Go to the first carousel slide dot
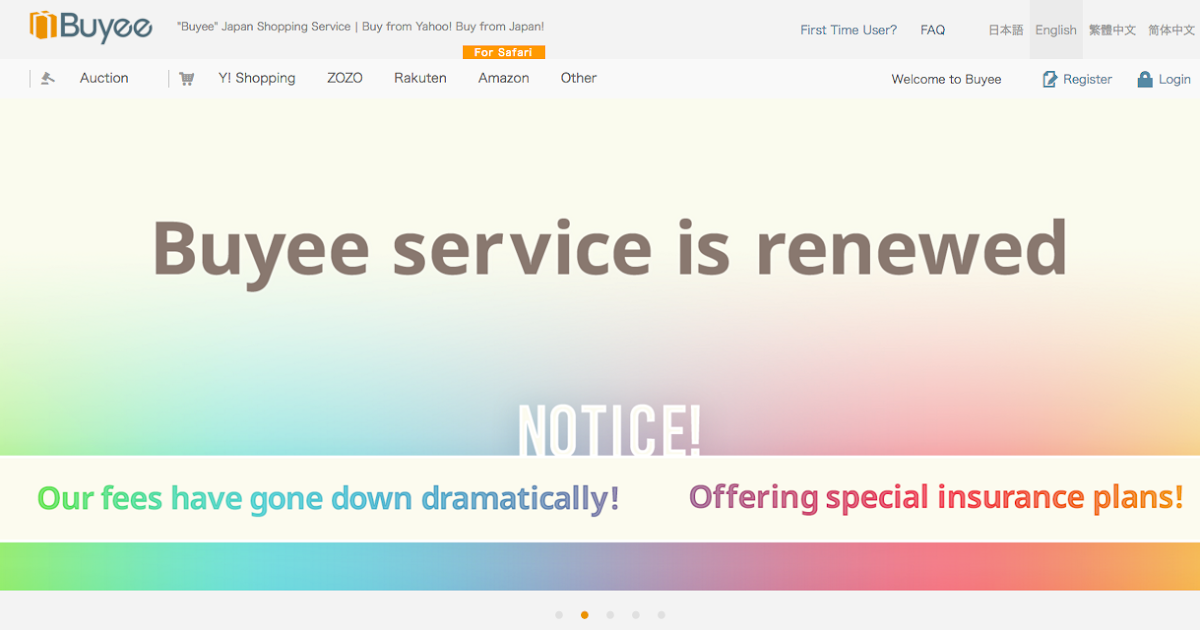Image resolution: width=1200 pixels, height=630 pixels. pos(559,615)
